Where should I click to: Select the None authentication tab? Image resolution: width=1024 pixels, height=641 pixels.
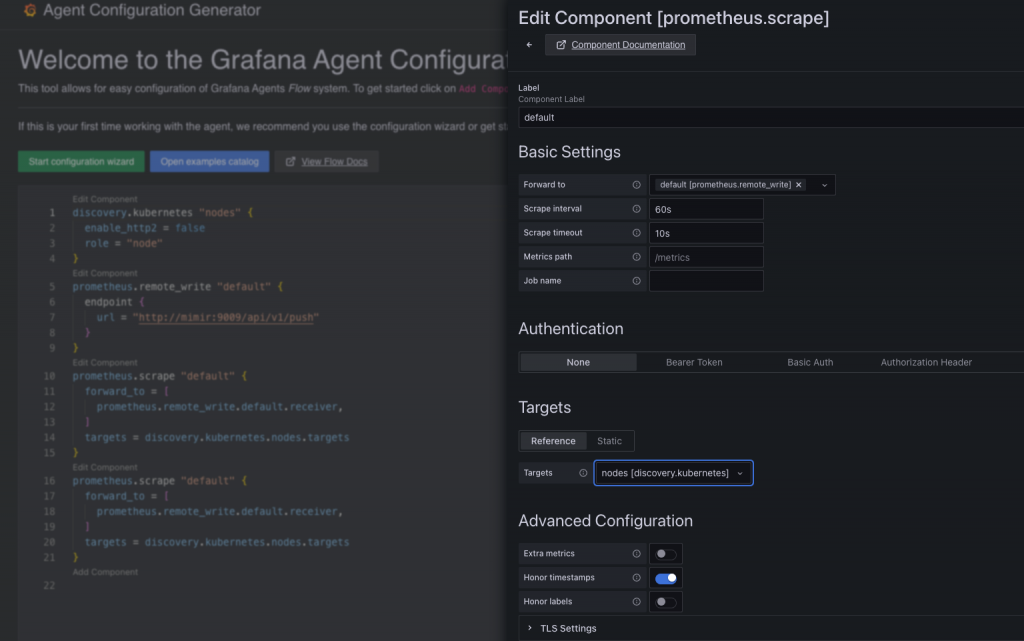[578, 362]
